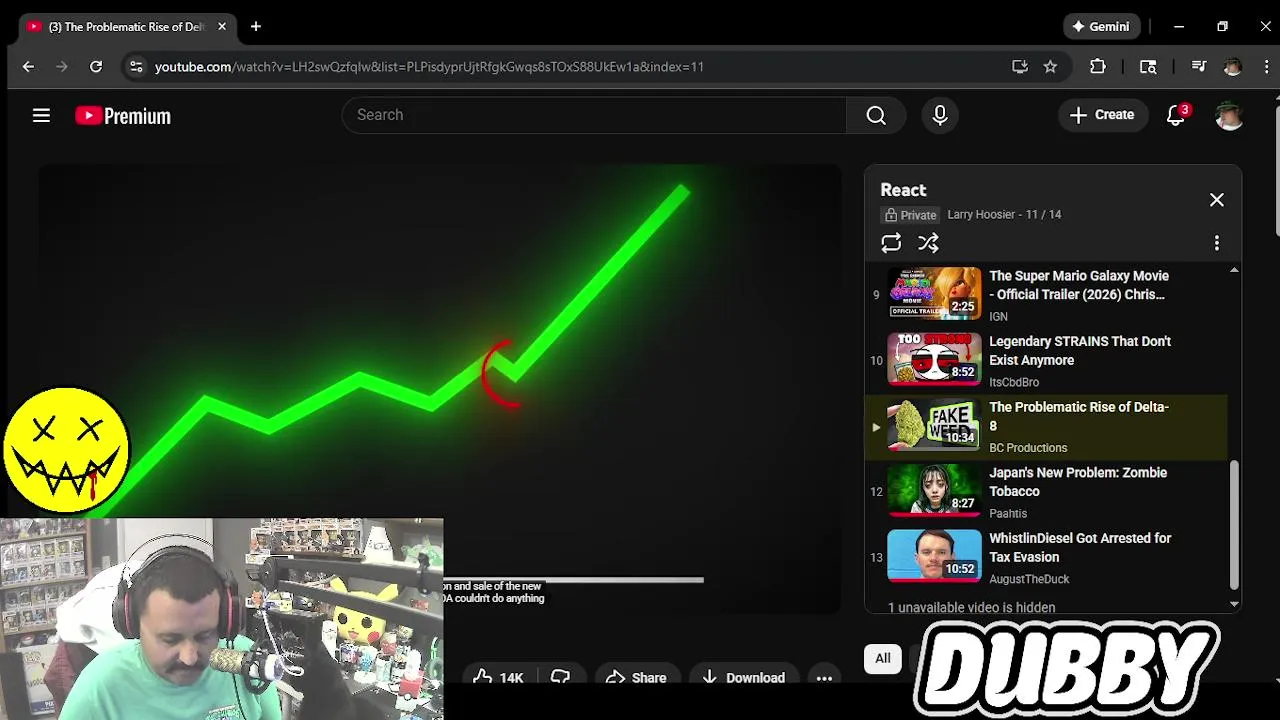Open media controls icon in toolbar

(1199, 67)
